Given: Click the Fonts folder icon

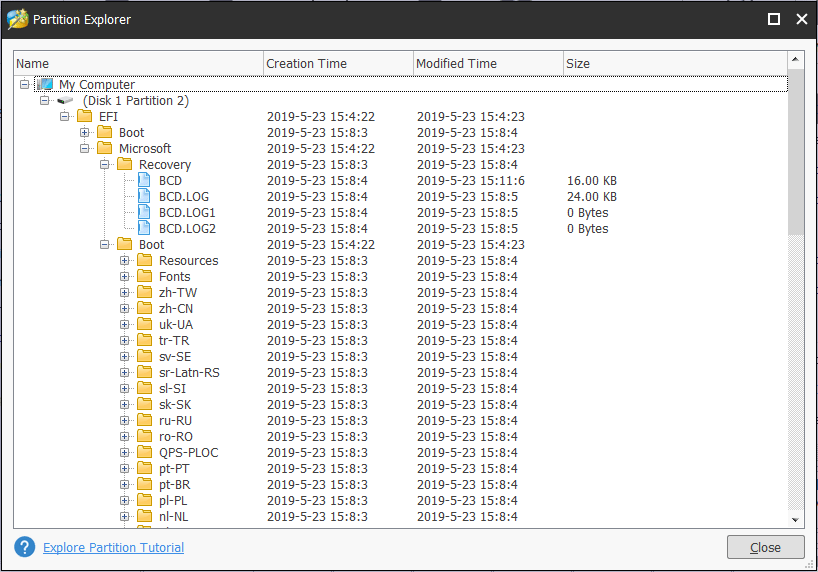Looking at the screenshot, I should pos(145,276).
